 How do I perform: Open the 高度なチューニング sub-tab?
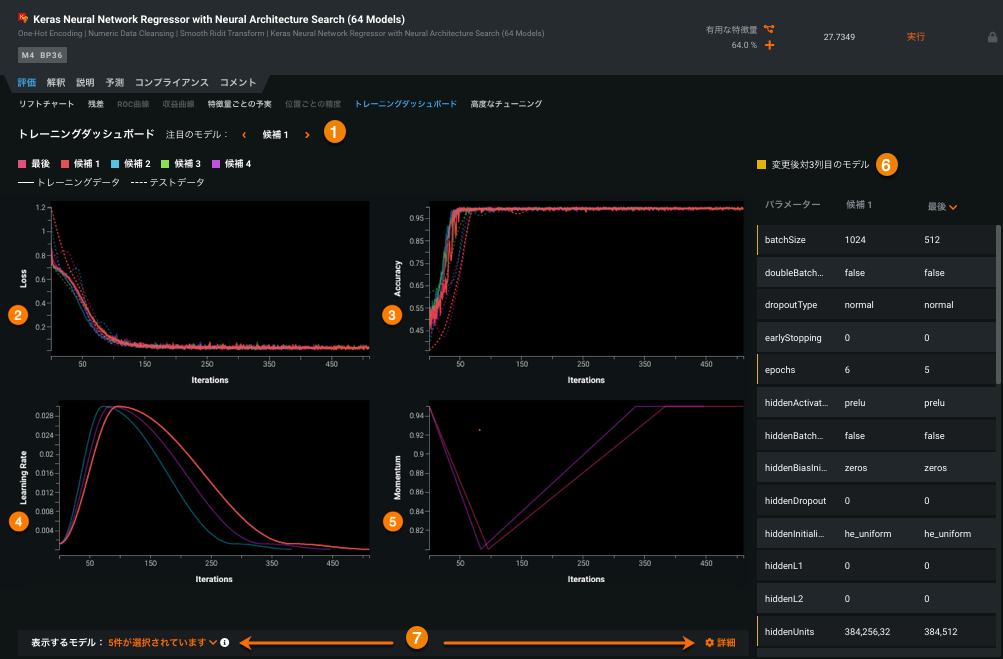coord(506,103)
